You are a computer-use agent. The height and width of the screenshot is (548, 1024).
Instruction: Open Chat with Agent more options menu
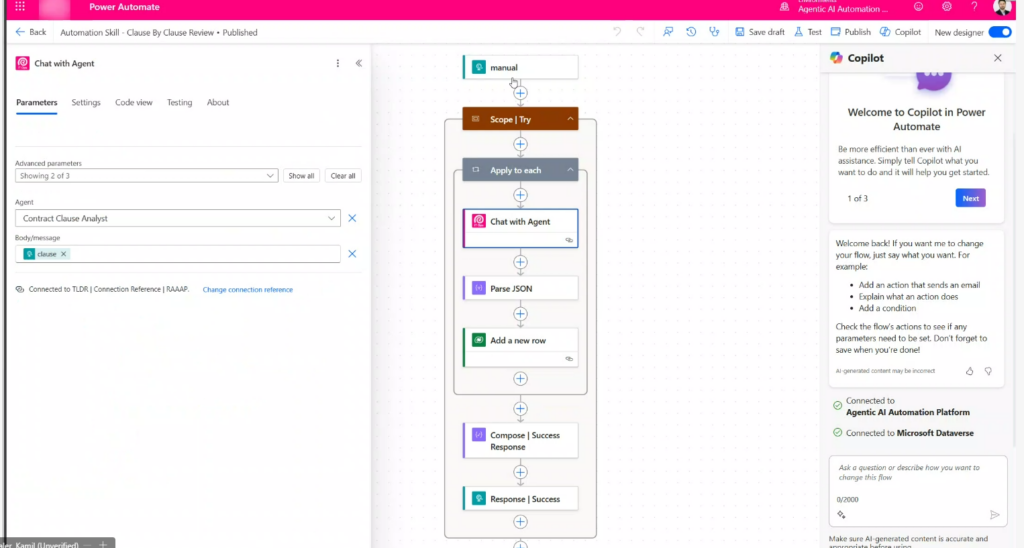point(338,63)
